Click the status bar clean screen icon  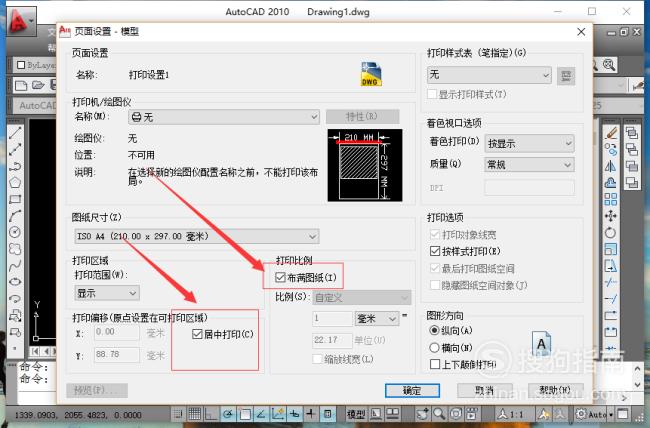point(622,413)
